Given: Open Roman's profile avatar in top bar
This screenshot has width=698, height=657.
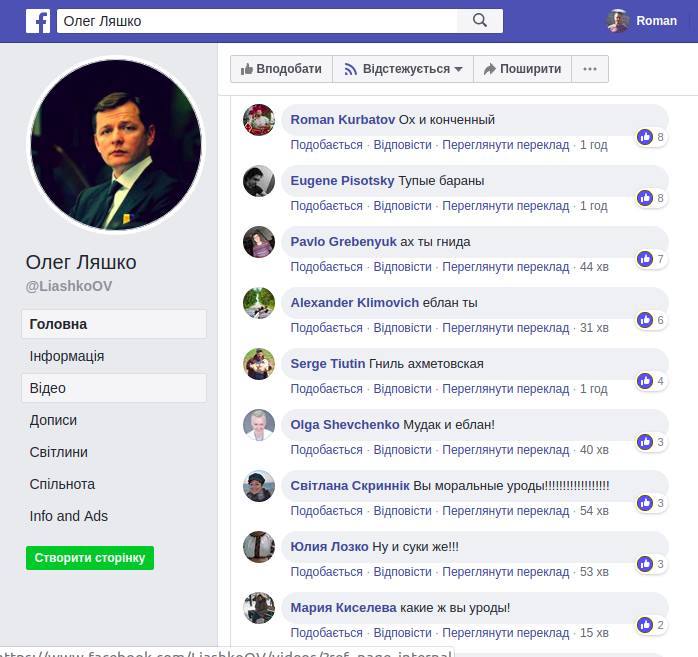Looking at the screenshot, I should [x=618, y=21].
